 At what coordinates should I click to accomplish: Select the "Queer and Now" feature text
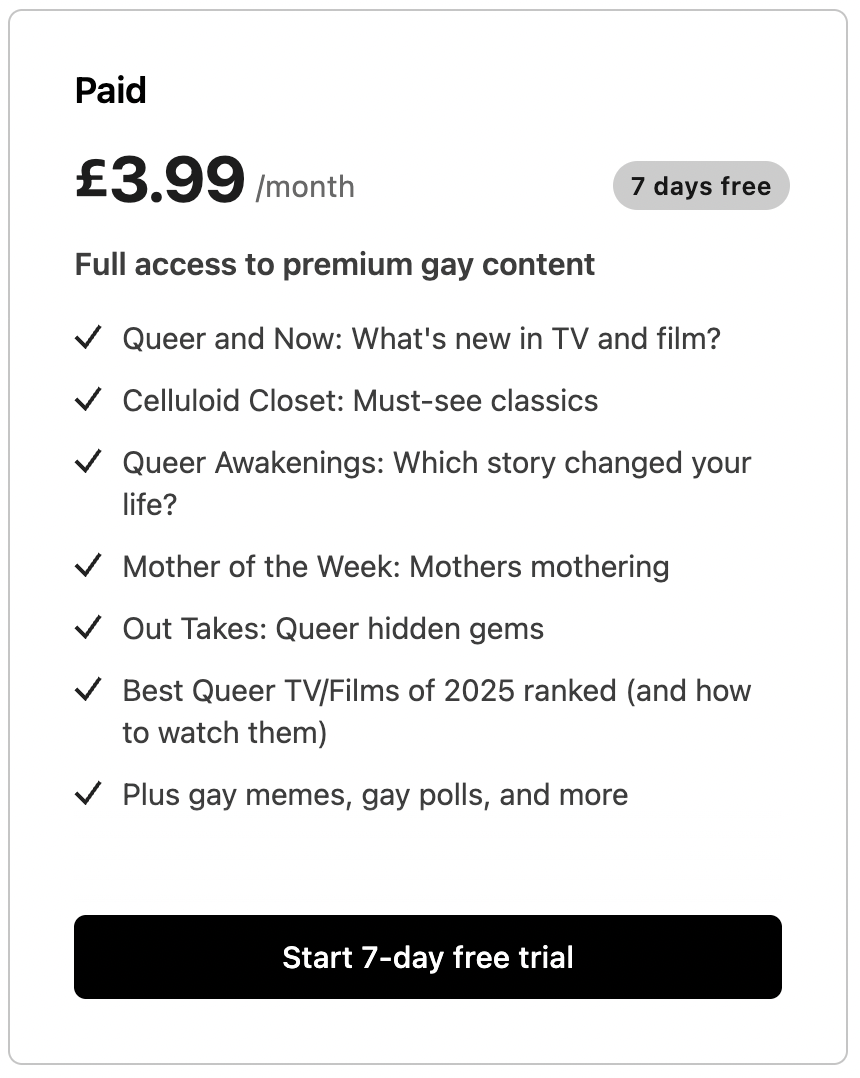[421, 339]
